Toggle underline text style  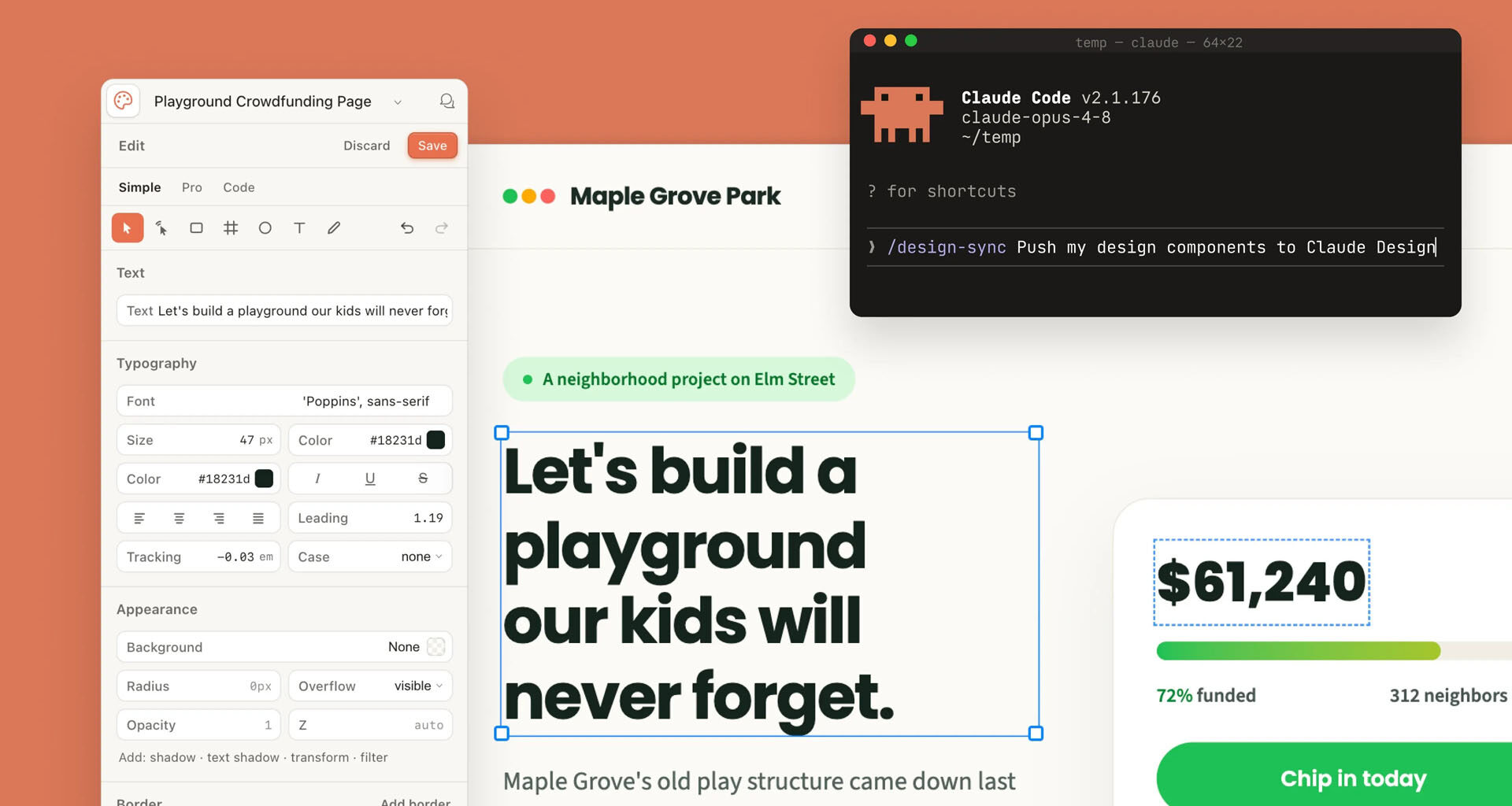click(x=370, y=479)
